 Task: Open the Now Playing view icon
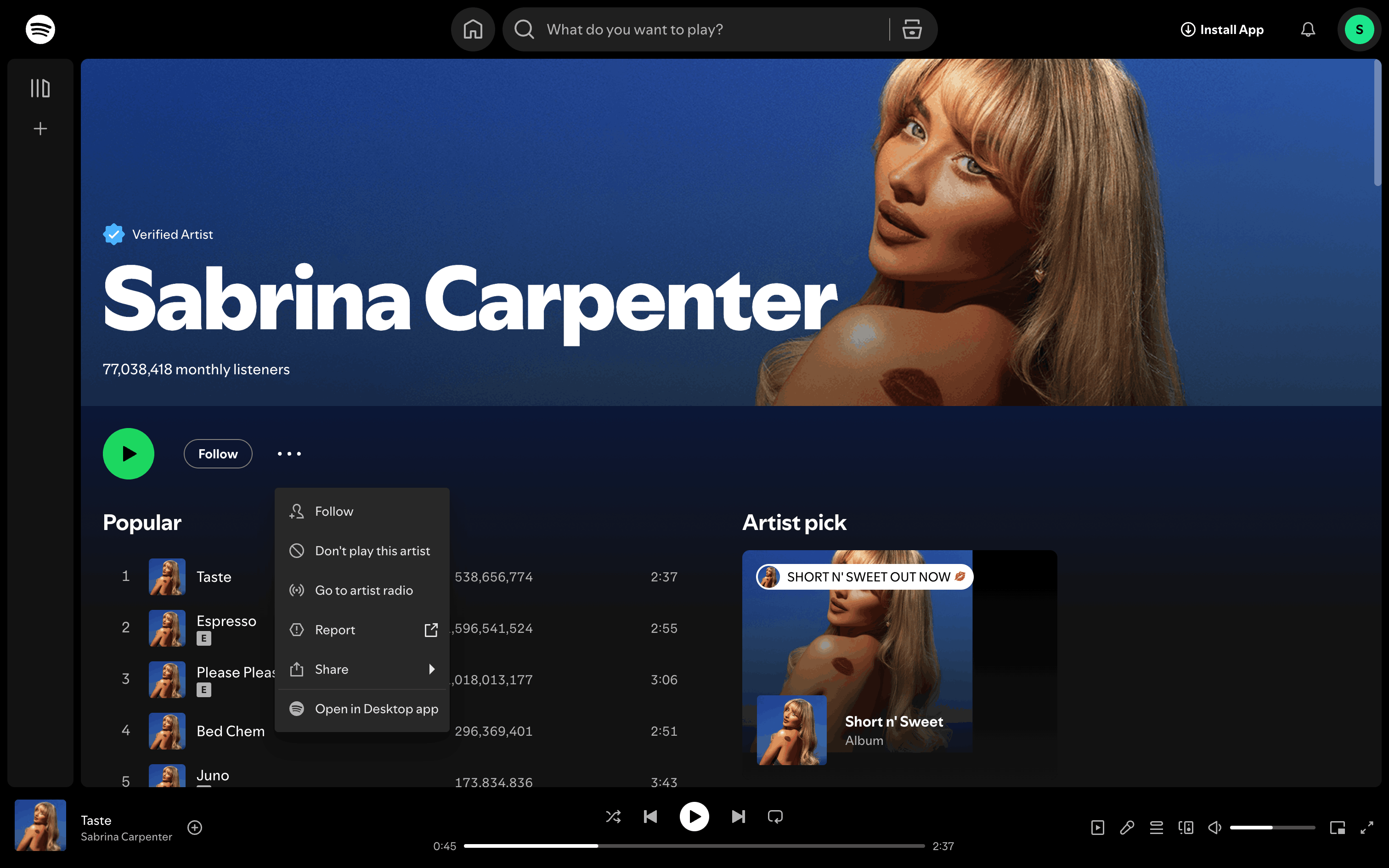pos(1097,827)
